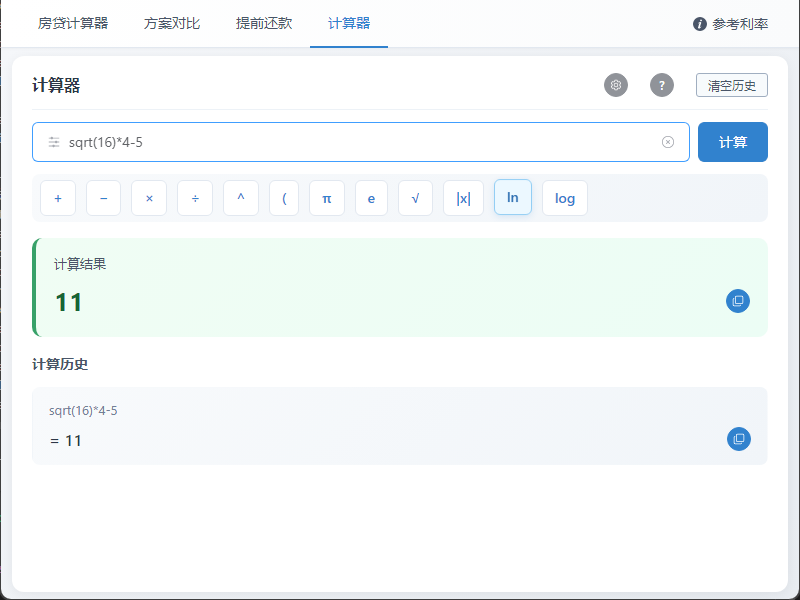The height and width of the screenshot is (600, 800).
Task: Switch to the 房贷计算器 tab
Action: [73, 23]
